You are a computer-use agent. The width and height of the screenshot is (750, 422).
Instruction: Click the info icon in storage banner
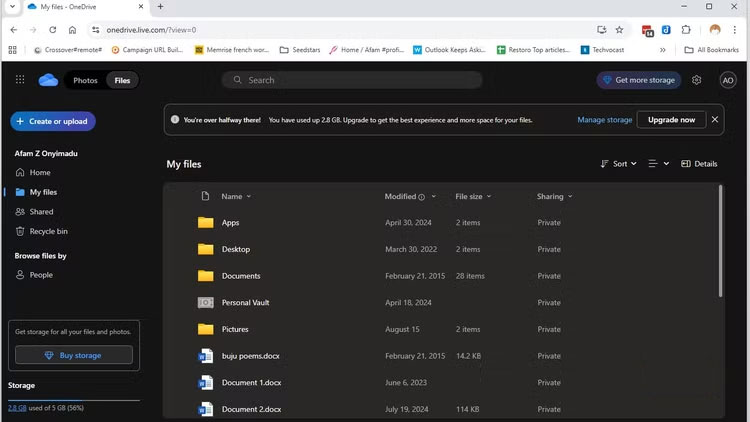[x=175, y=120]
